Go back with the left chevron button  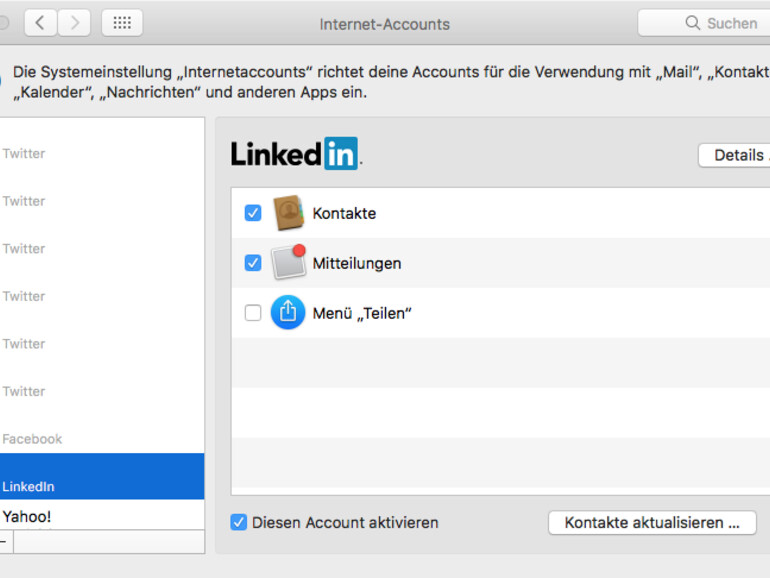41,23
